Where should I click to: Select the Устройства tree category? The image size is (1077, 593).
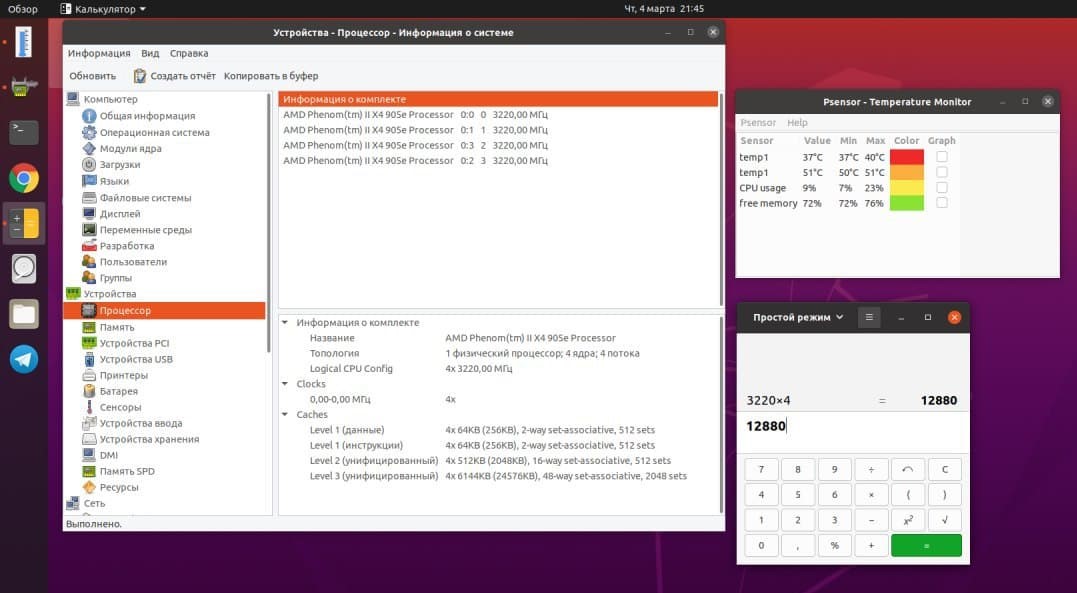click(109, 293)
